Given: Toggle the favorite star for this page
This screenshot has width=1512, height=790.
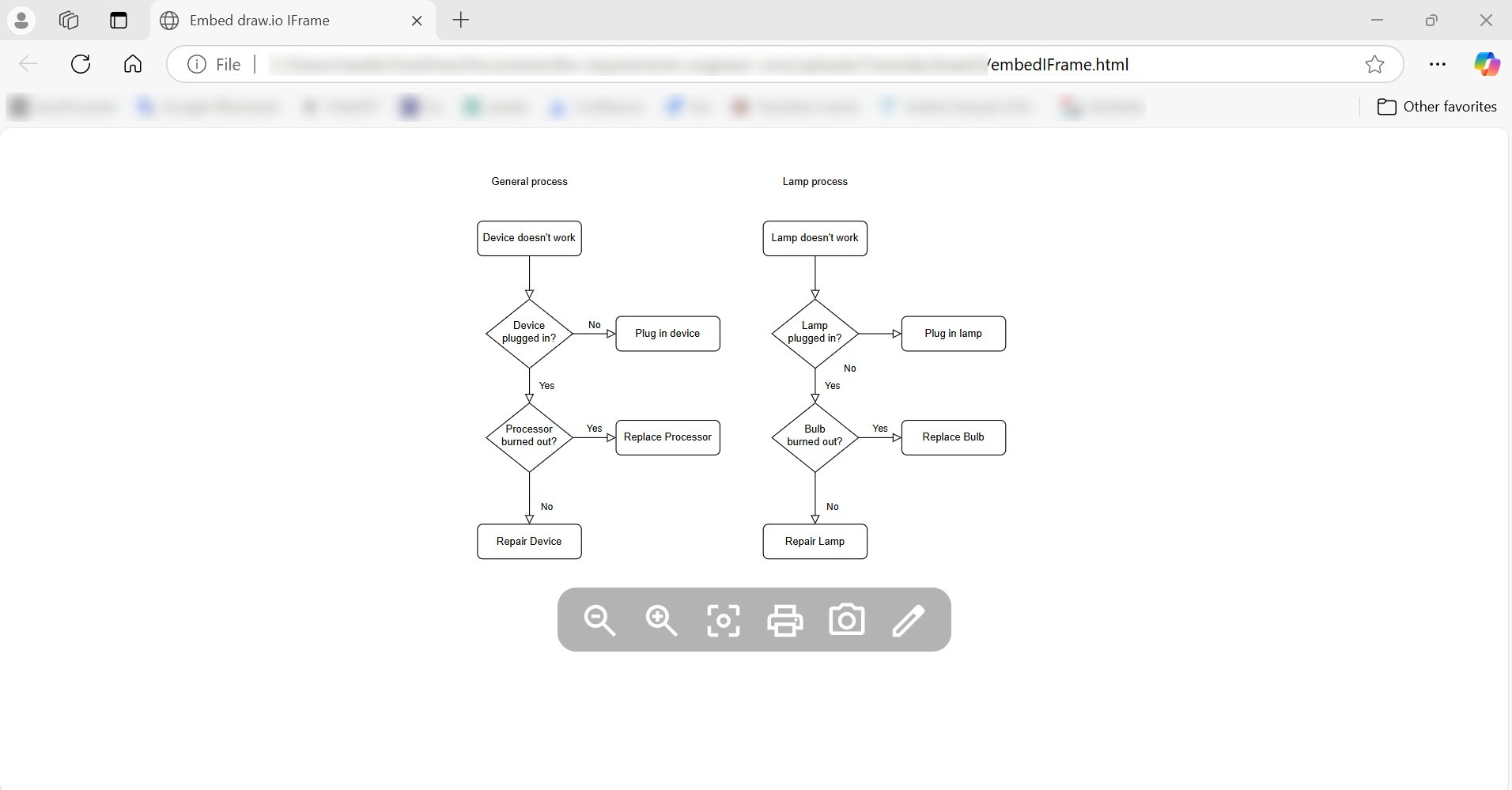Looking at the screenshot, I should pos(1375,64).
